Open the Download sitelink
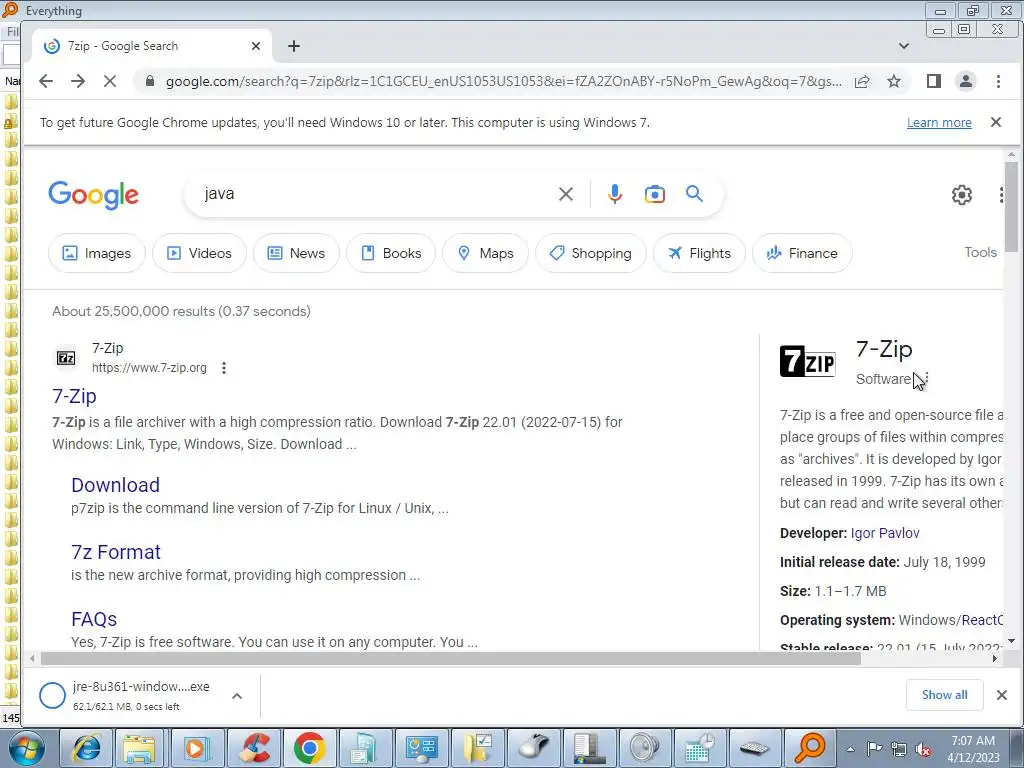 coord(116,485)
